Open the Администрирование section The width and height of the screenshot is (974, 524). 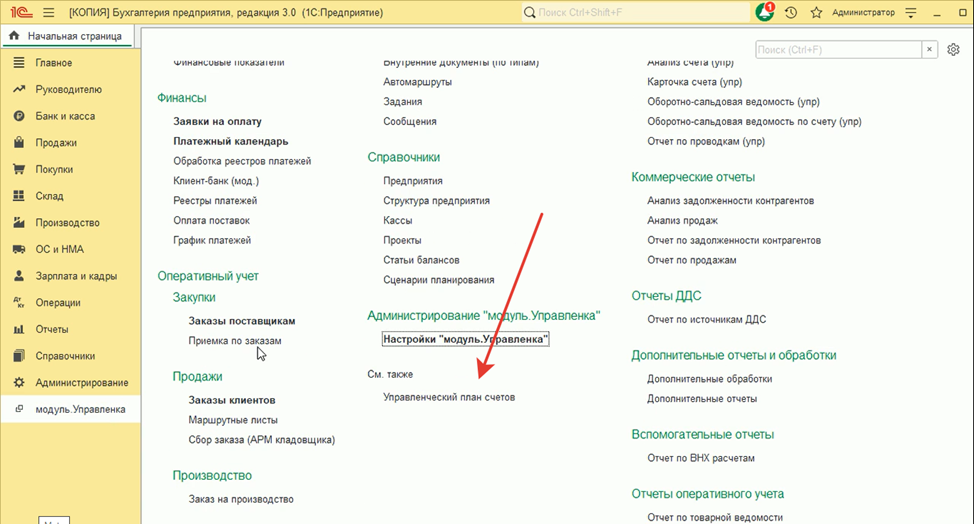(x=81, y=382)
